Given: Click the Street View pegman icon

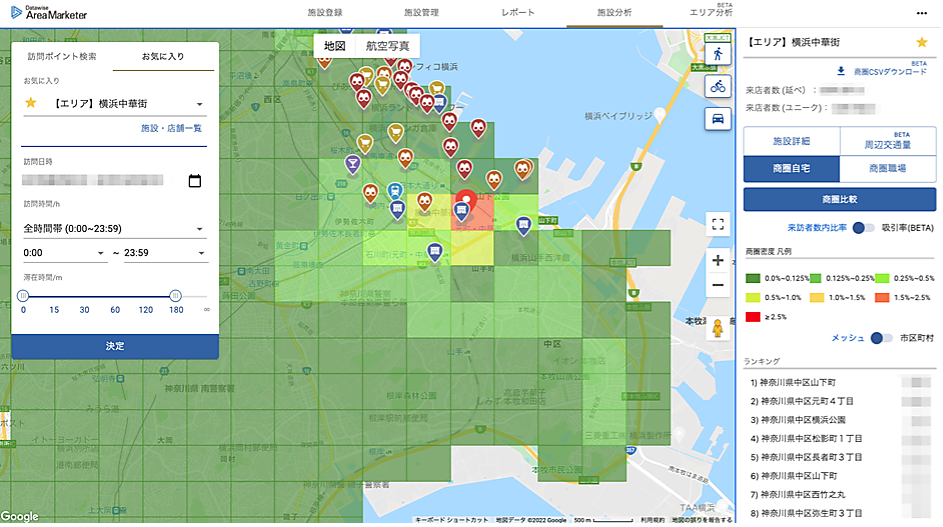Looking at the screenshot, I should [718, 329].
